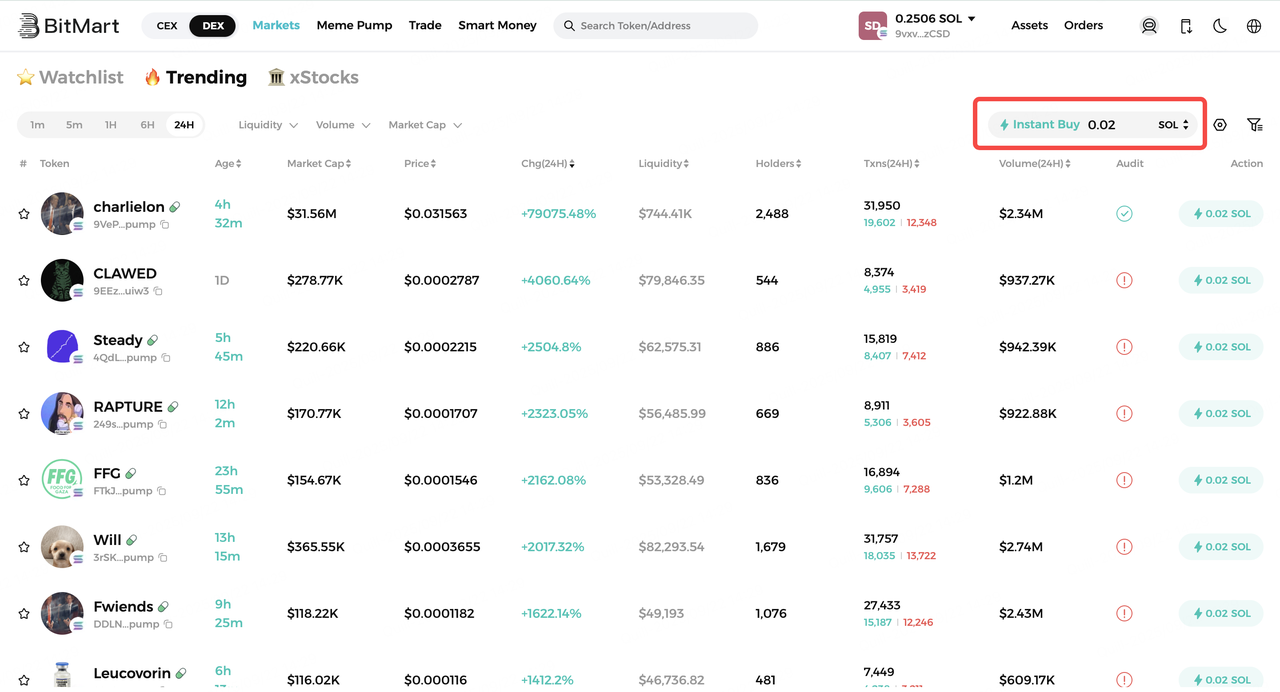Sort table by Volume(24H) column
The width and height of the screenshot is (1280, 692).
(1035, 164)
